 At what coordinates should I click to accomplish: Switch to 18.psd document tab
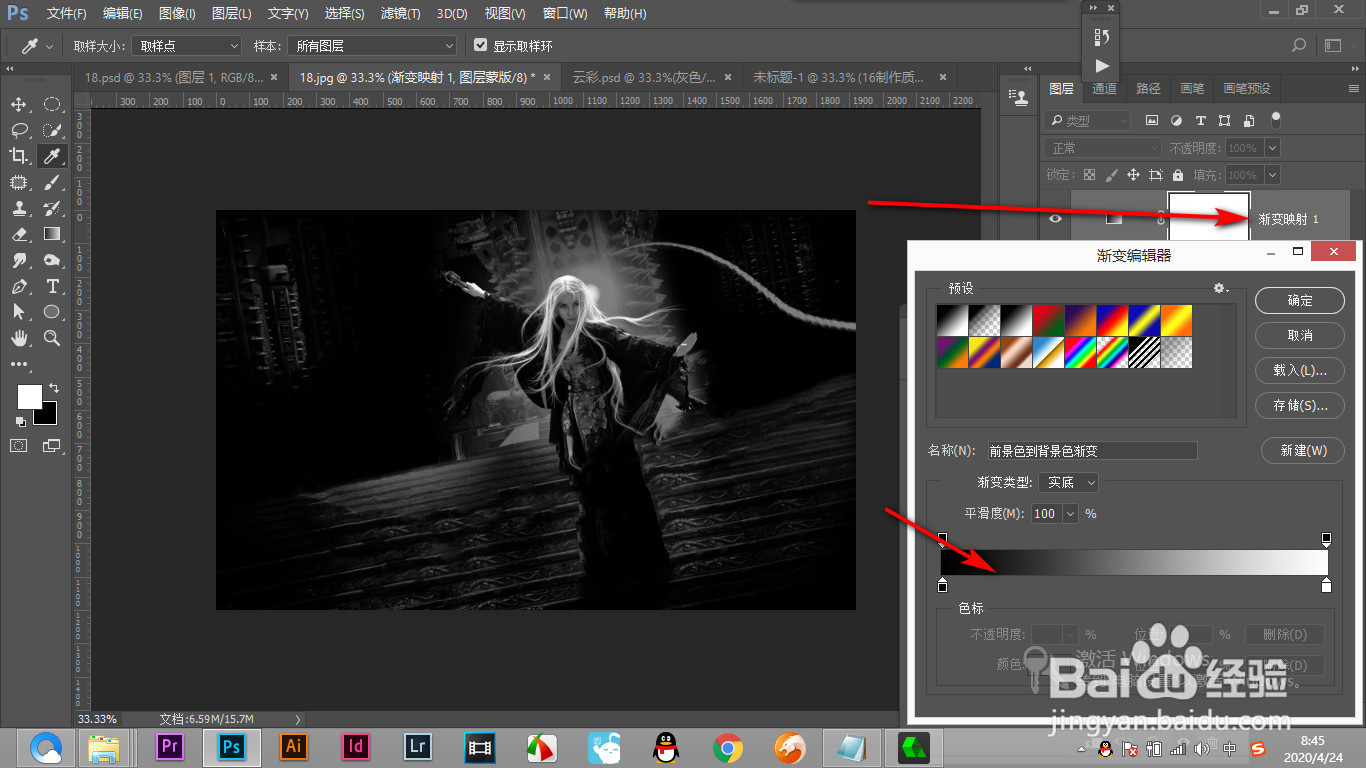tap(174, 77)
